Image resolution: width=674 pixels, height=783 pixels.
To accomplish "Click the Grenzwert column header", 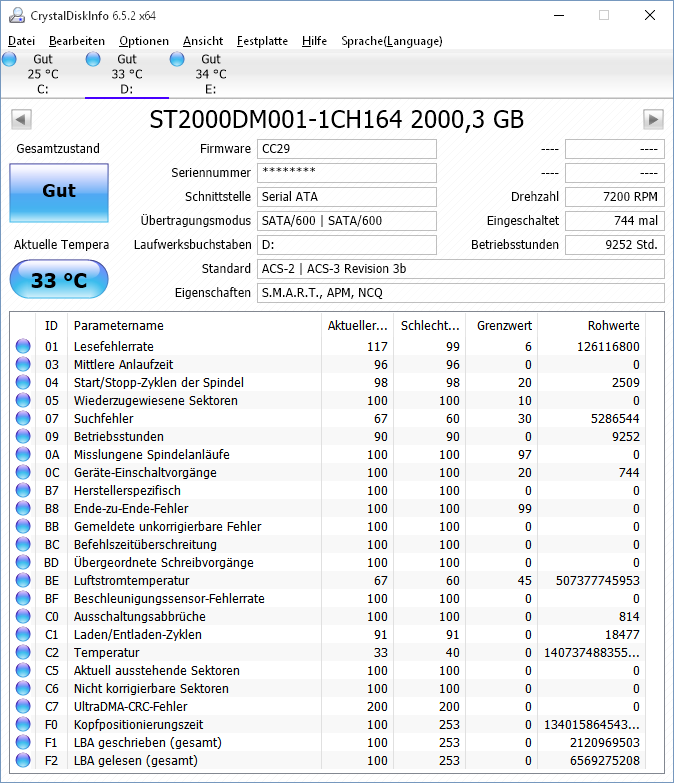I will pyautogui.click(x=501, y=326).
